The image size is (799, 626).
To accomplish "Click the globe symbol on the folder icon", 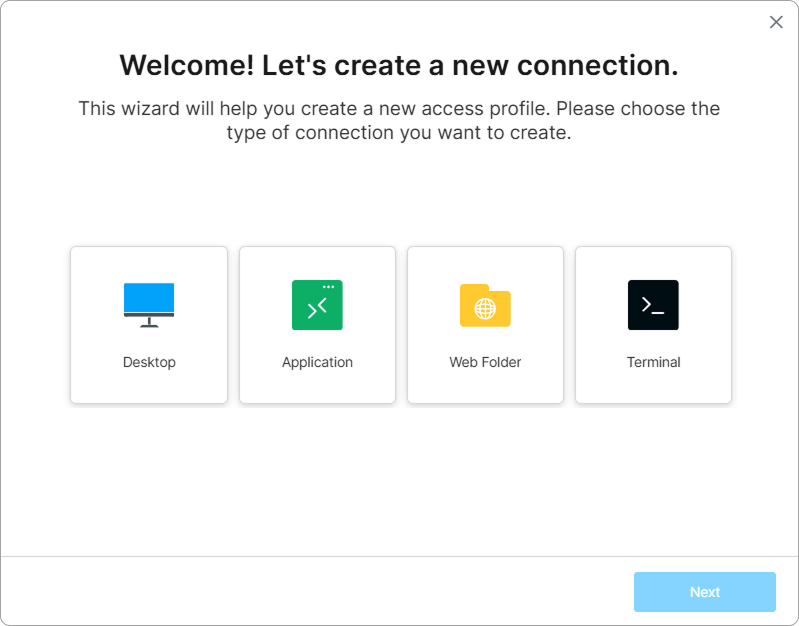I will pos(485,309).
